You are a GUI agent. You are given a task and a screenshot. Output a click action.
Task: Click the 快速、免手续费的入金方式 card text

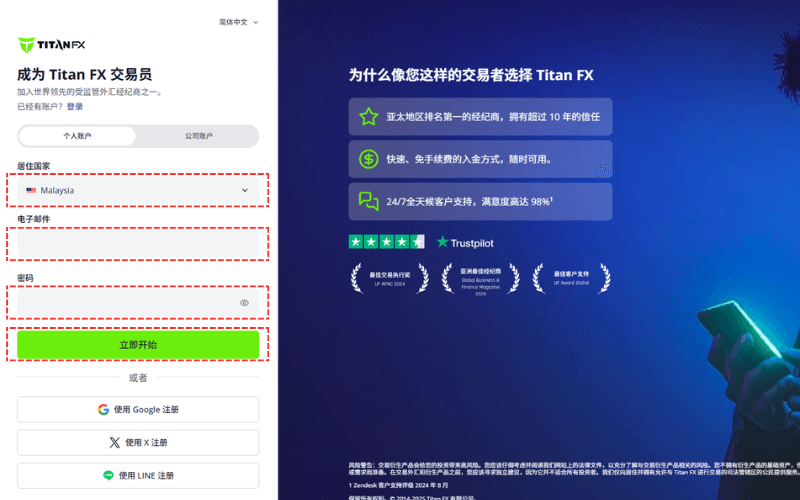(x=470, y=159)
